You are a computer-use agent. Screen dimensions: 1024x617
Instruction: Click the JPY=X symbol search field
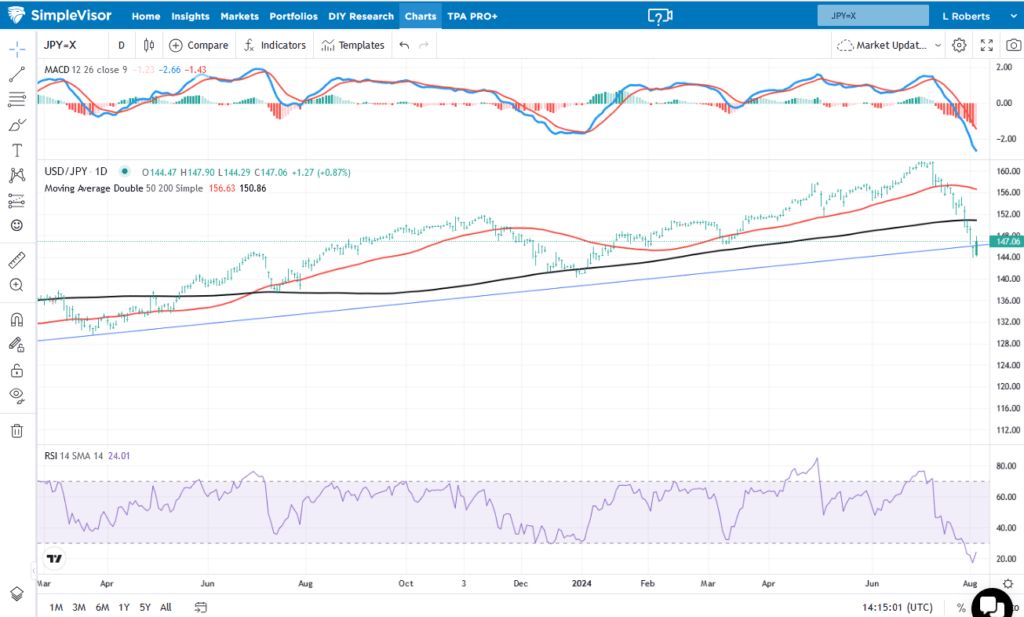tap(873, 16)
